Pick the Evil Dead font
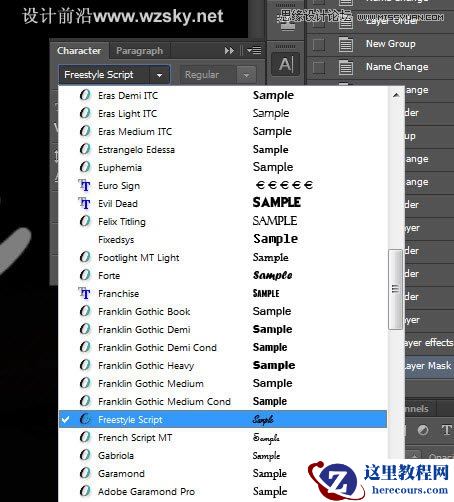Viewport: 454px width, 502px height. [223, 203]
